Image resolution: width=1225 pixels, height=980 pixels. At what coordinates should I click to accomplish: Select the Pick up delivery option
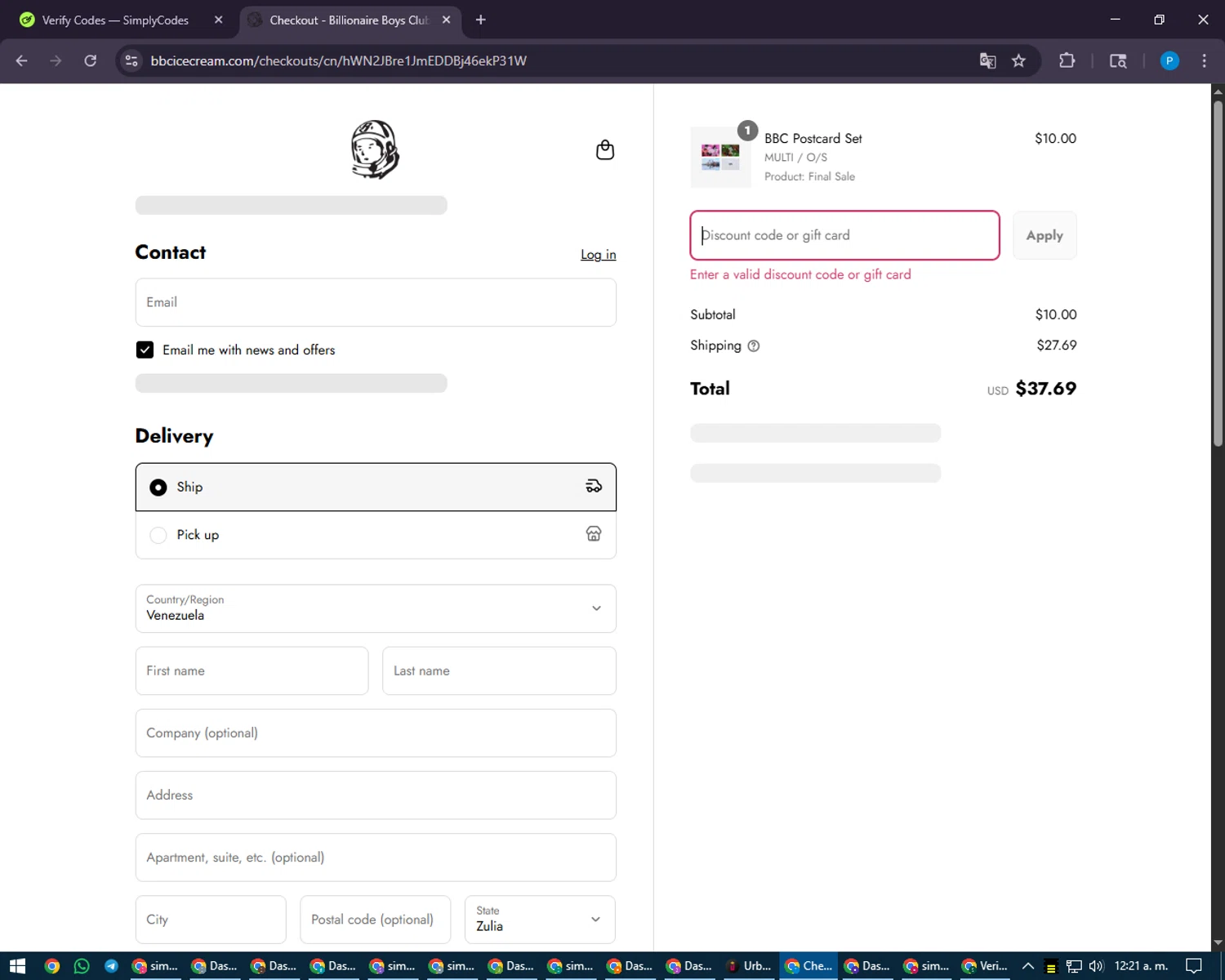[376, 535]
